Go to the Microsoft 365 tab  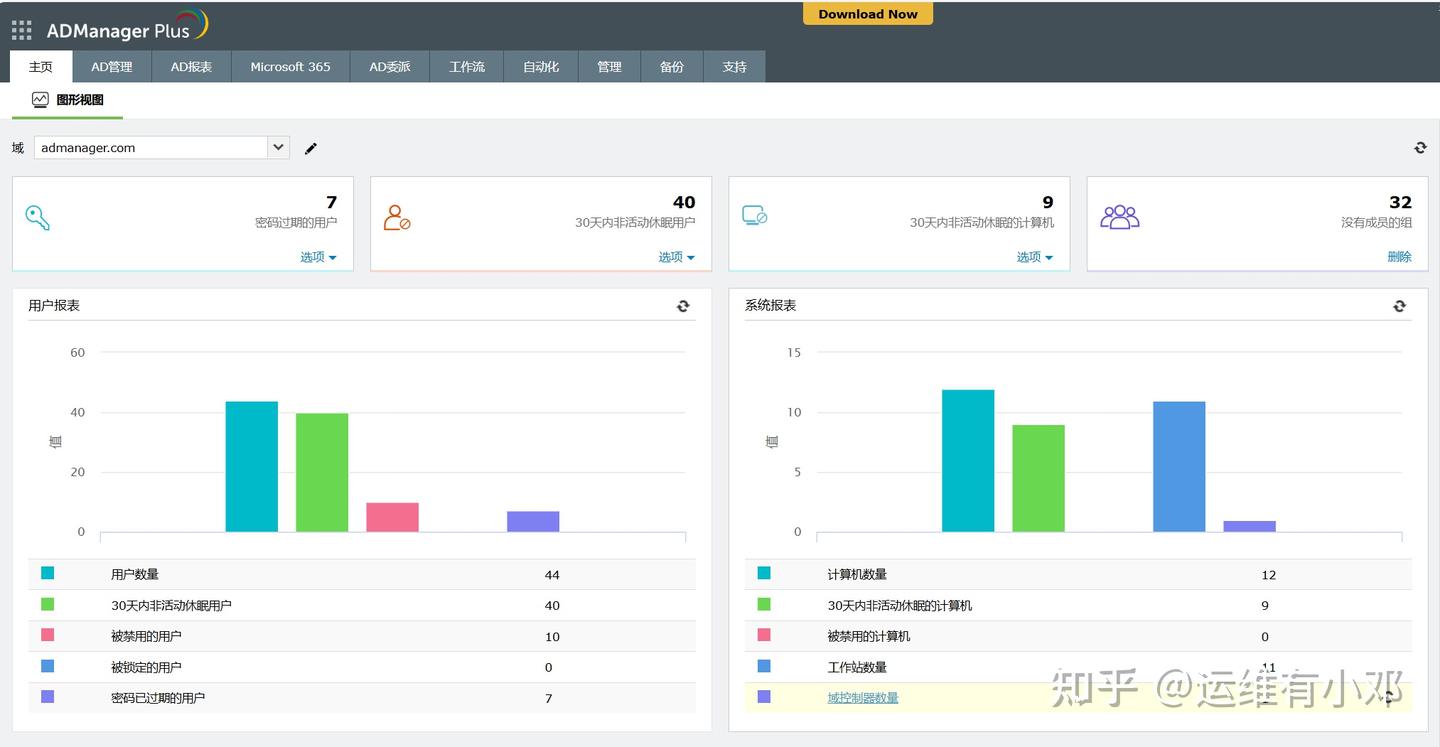point(290,67)
